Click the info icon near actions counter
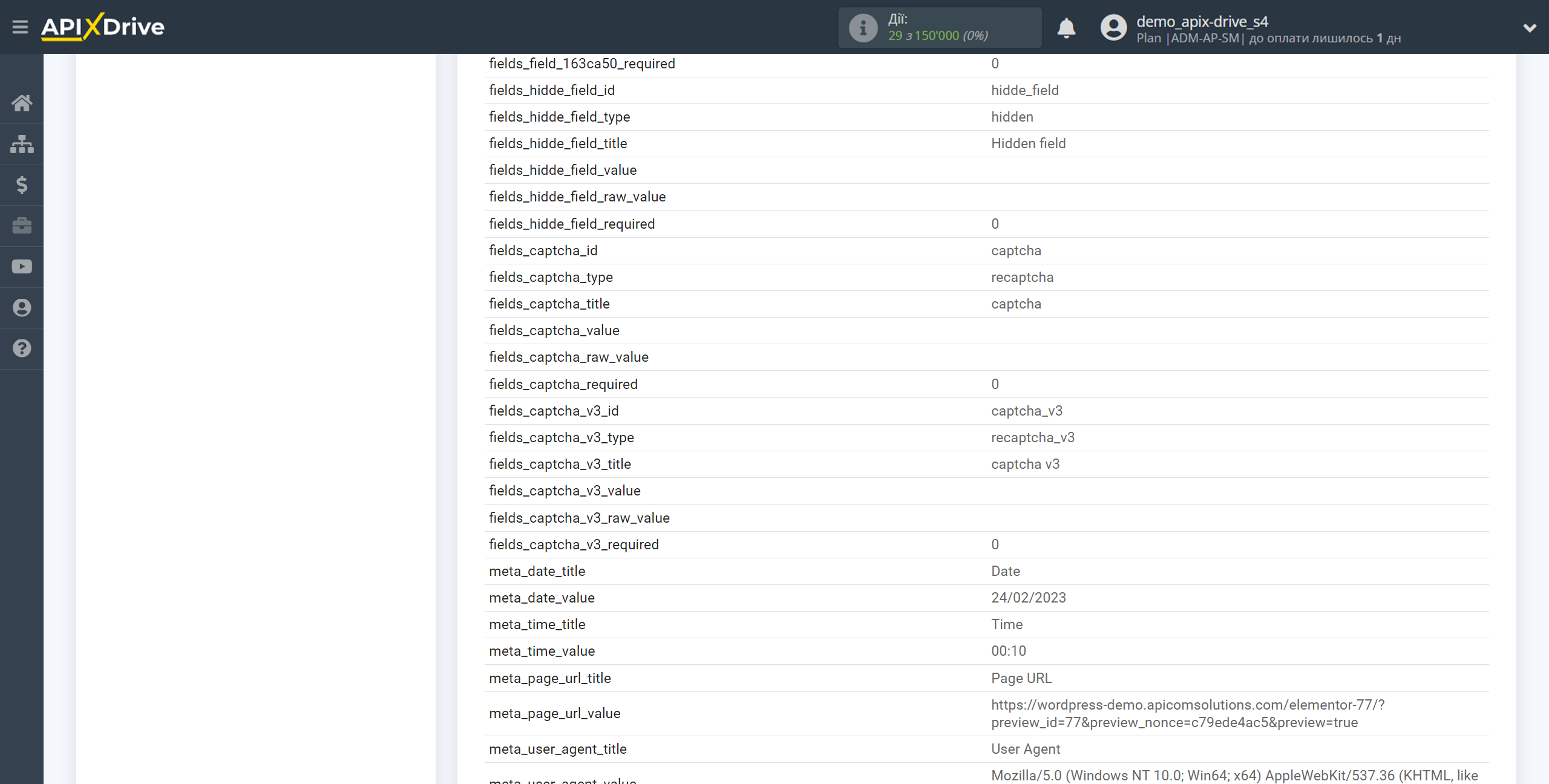Viewport: 1549px width, 784px height. tap(863, 28)
